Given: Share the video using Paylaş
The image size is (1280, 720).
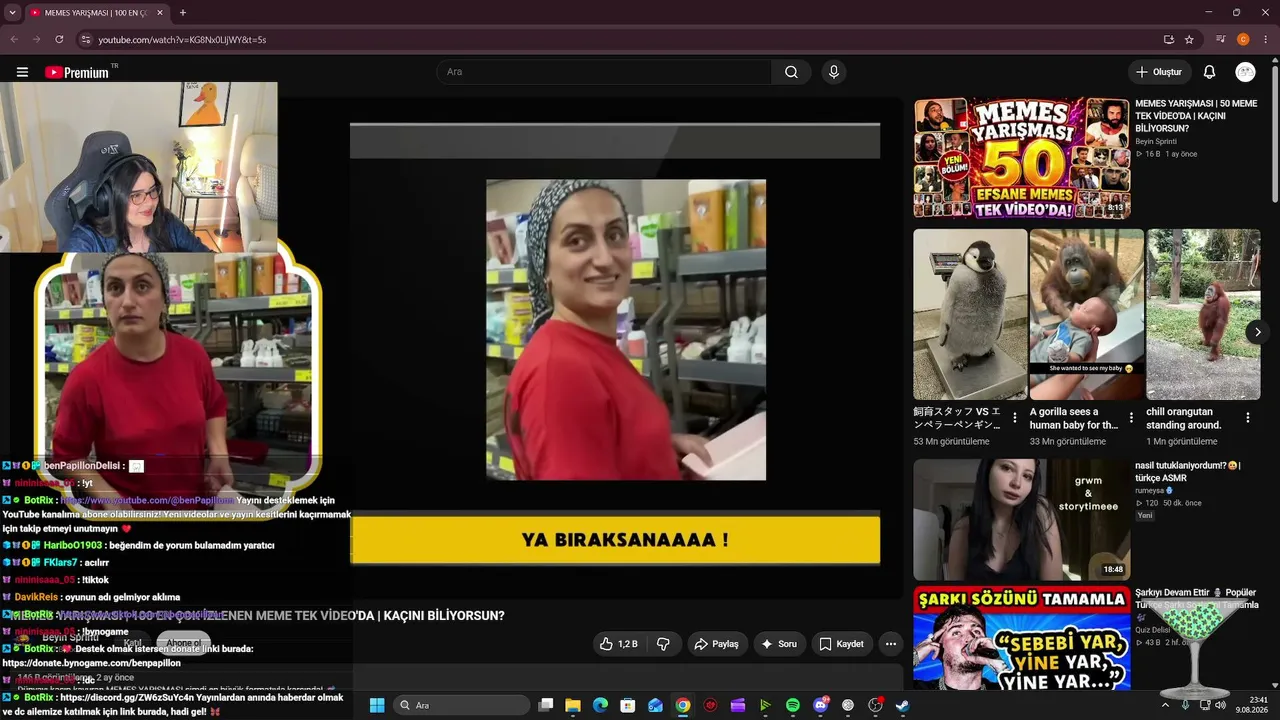Looking at the screenshot, I should [x=717, y=644].
